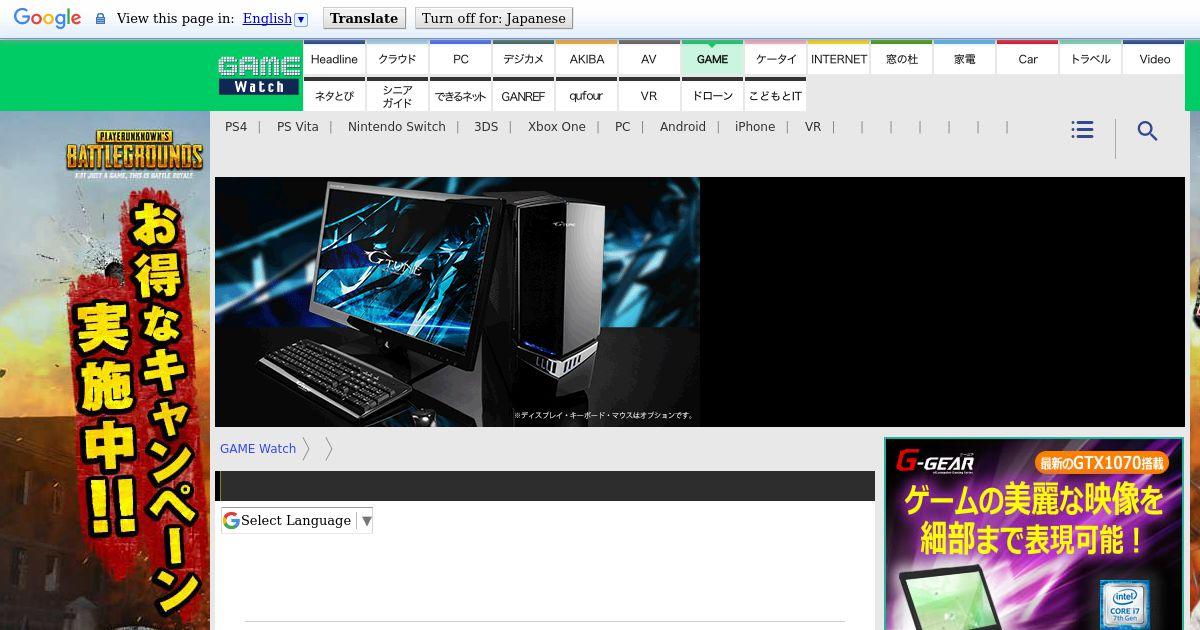The image size is (1200, 630).
Task: Open the English language dropdown arrow
Action: tap(301, 19)
